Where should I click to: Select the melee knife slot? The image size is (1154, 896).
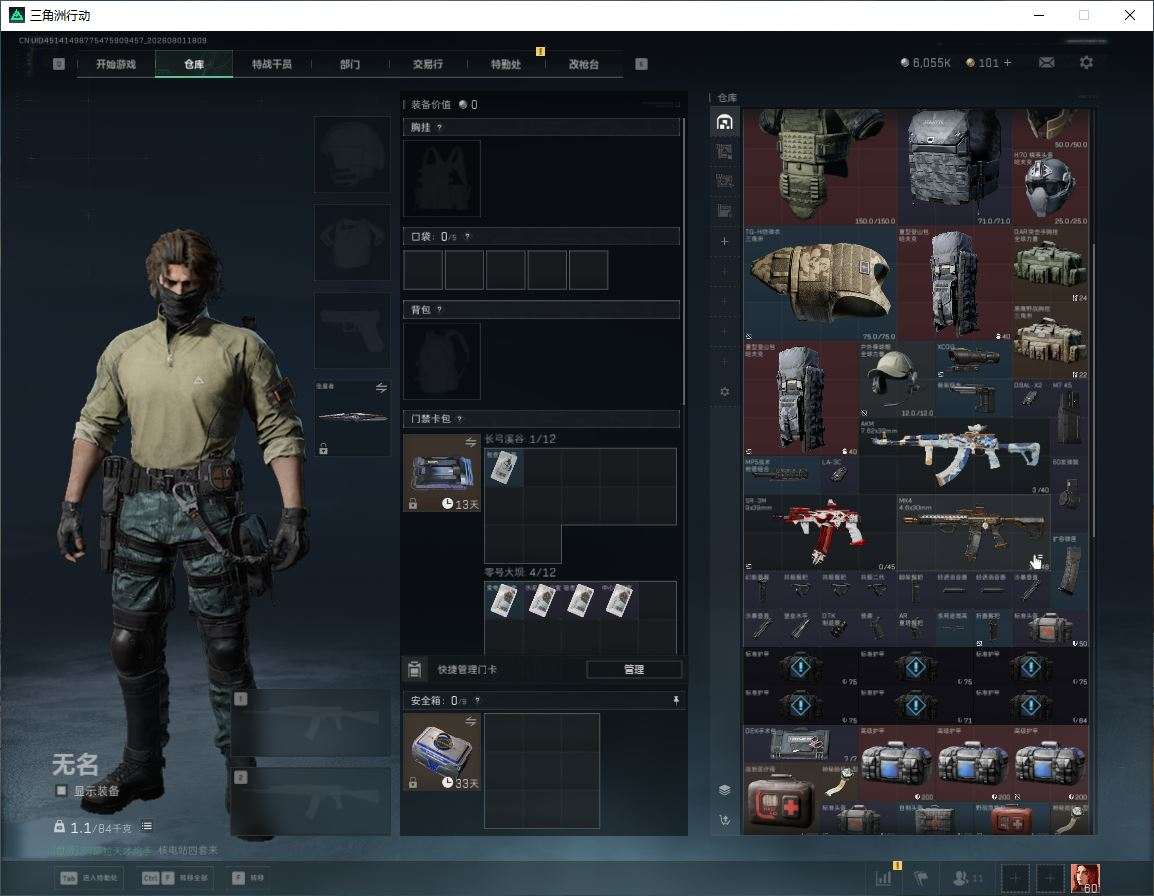(352, 417)
